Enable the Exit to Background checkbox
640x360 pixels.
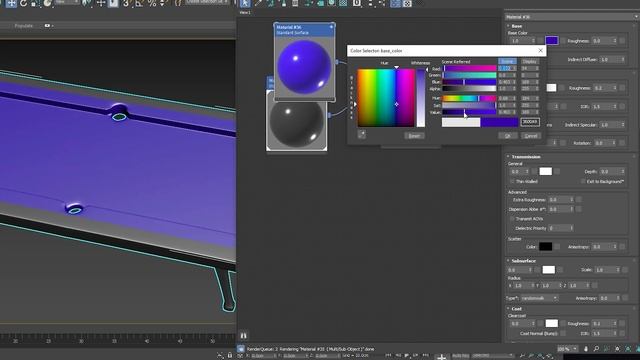coord(583,181)
